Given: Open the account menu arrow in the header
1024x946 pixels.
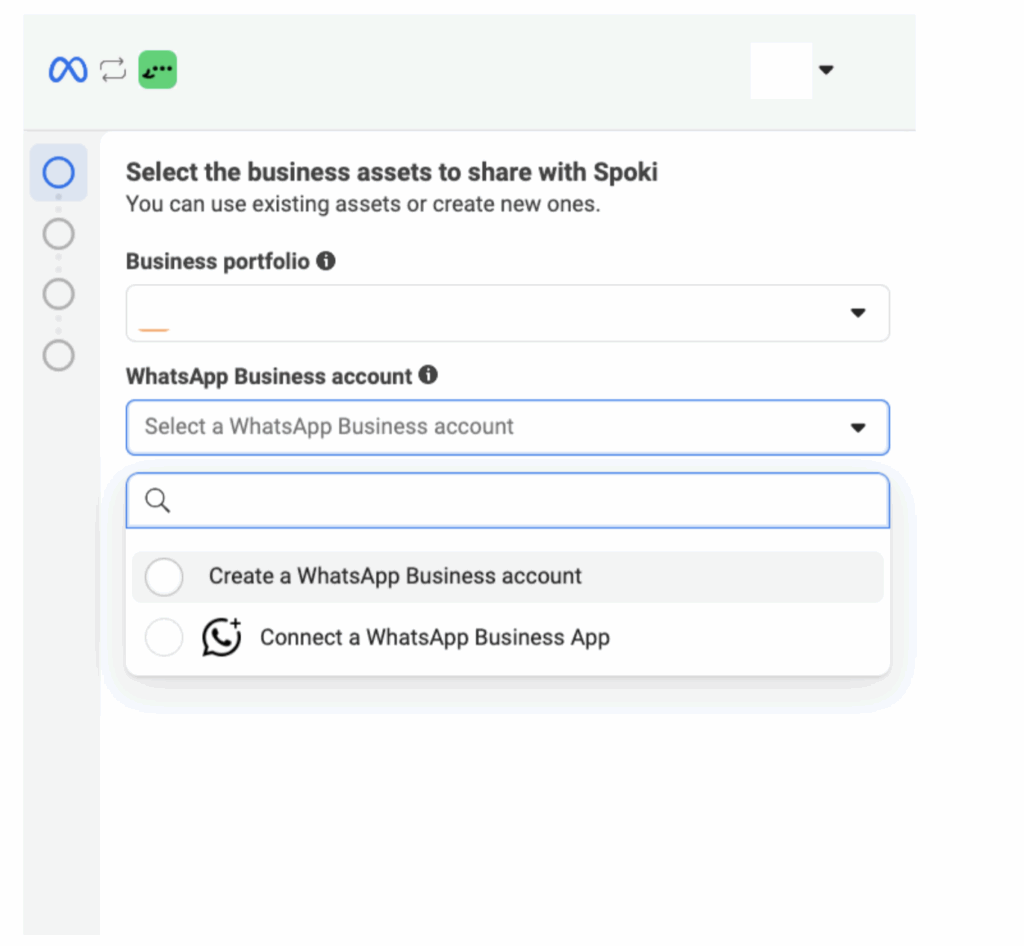Looking at the screenshot, I should pyautogui.click(x=826, y=70).
